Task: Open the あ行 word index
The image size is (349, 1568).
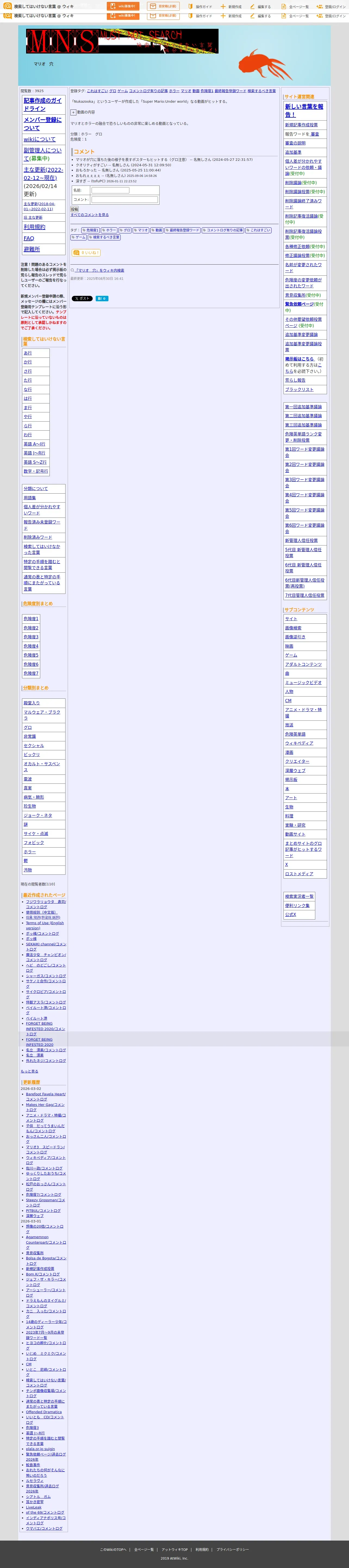Action: point(27,353)
